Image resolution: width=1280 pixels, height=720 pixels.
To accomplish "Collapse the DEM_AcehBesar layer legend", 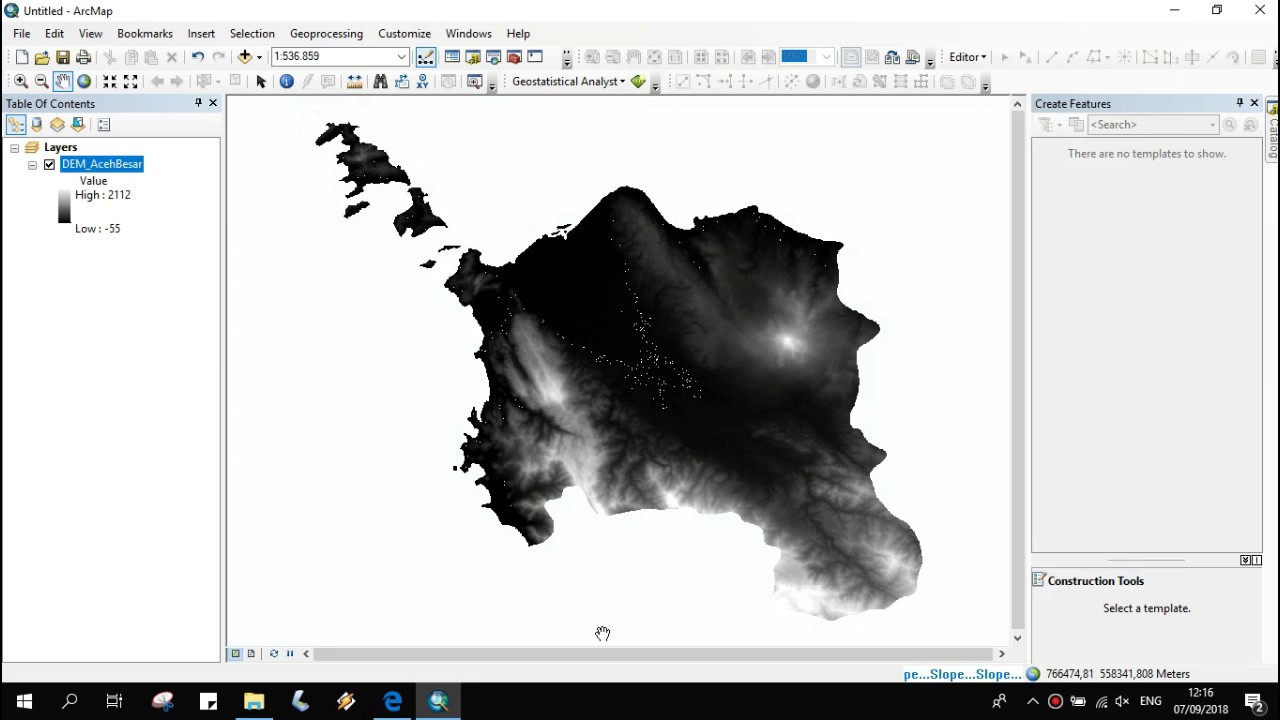I will (32, 165).
